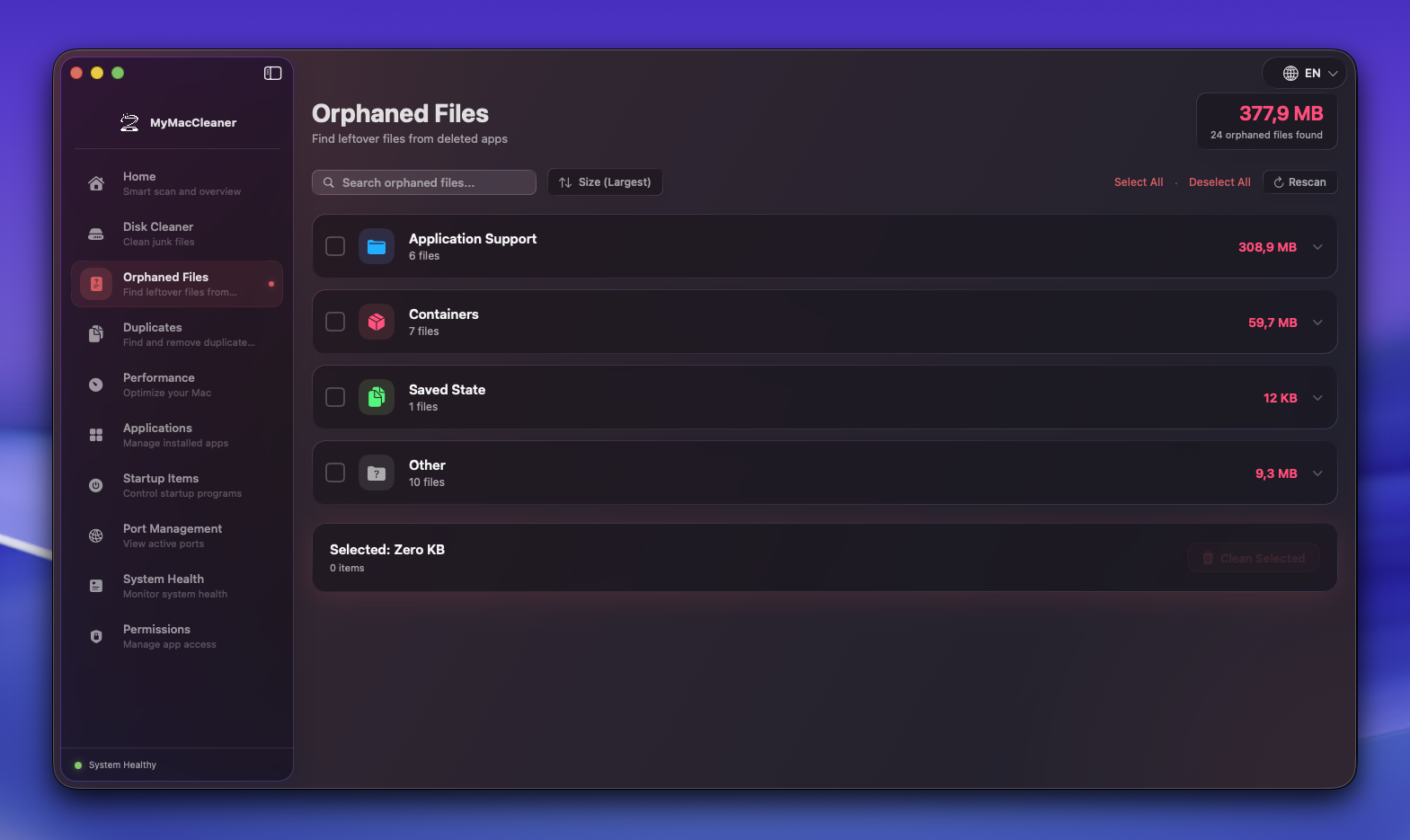Screen dimensions: 1410x840
Task: Open the EN language dropdown
Action: [x=1304, y=73]
